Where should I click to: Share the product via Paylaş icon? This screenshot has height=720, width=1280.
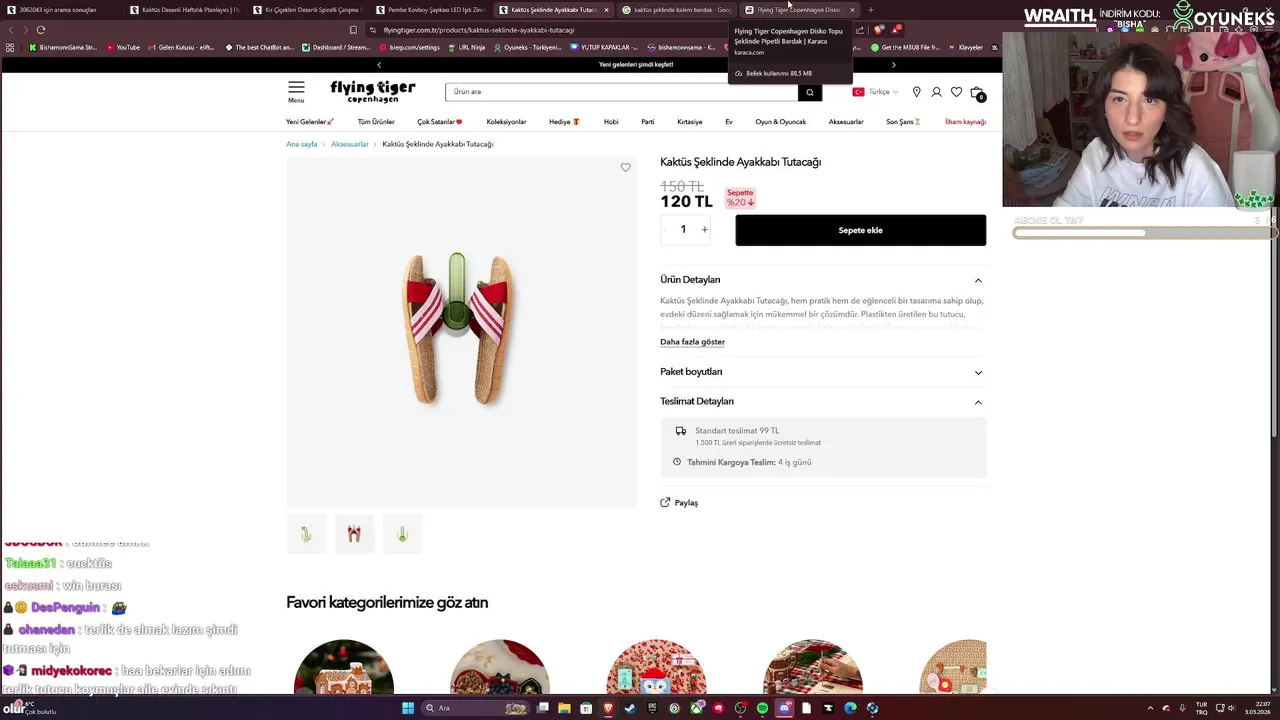[x=665, y=503]
